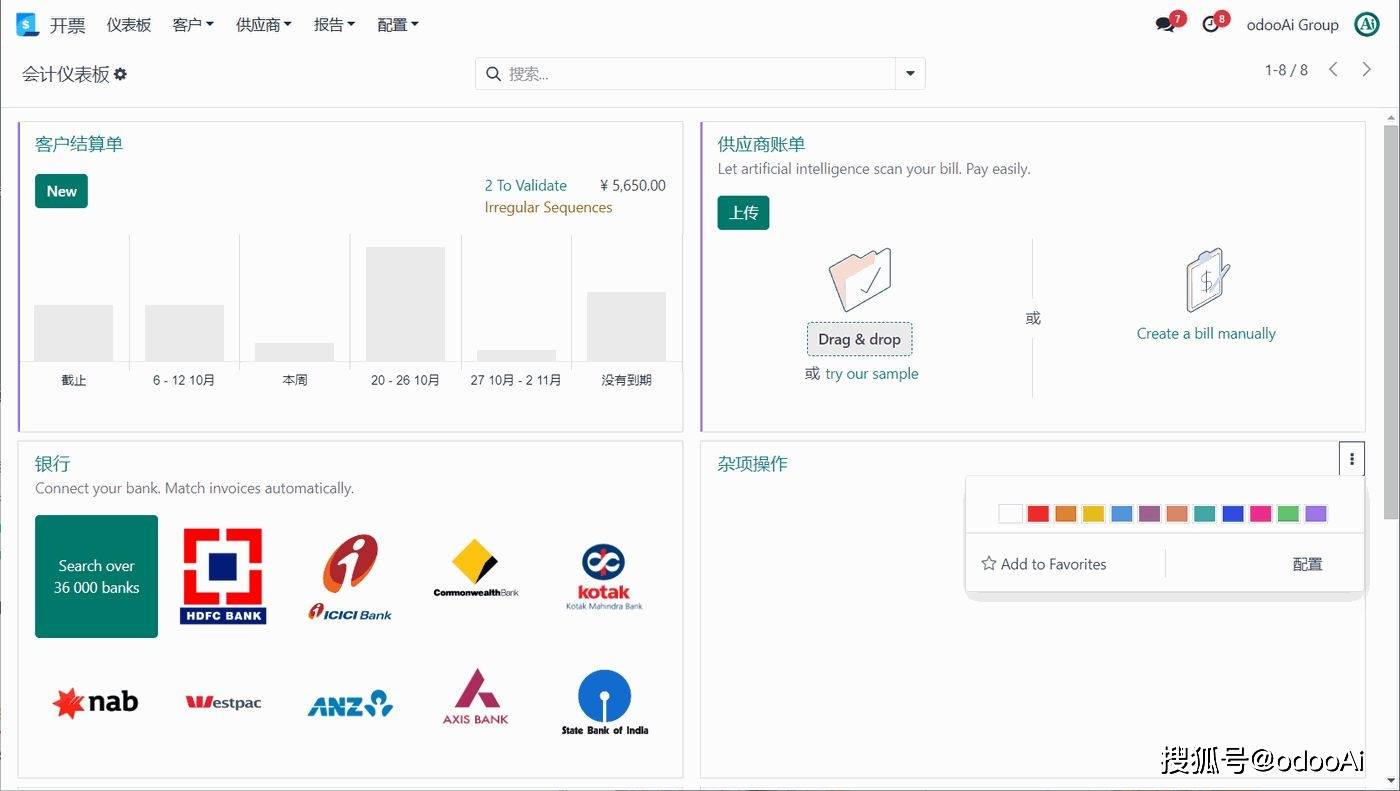Open the search options dropdown arrow

(x=910, y=74)
